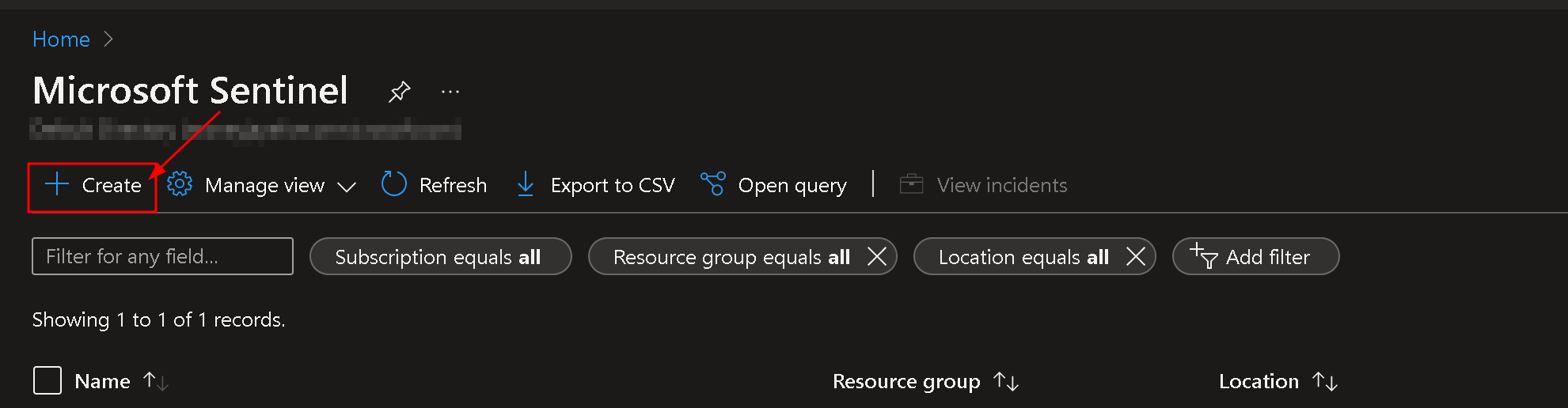Open the Location equals all filter
Image resolution: width=1568 pixels, height=408 pixels.
pyautogui.click(x=1023, y=257)
